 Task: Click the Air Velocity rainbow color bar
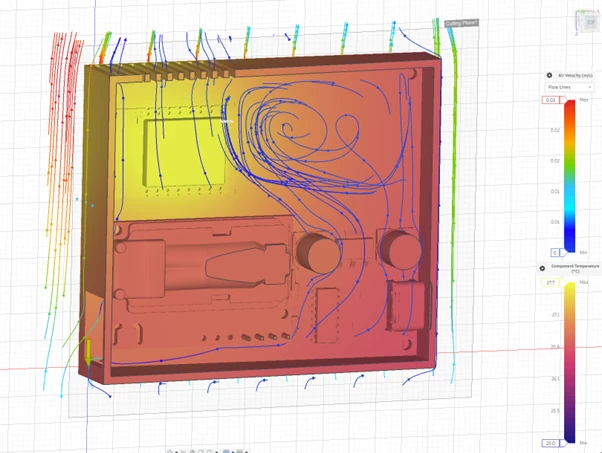(569, 177)
